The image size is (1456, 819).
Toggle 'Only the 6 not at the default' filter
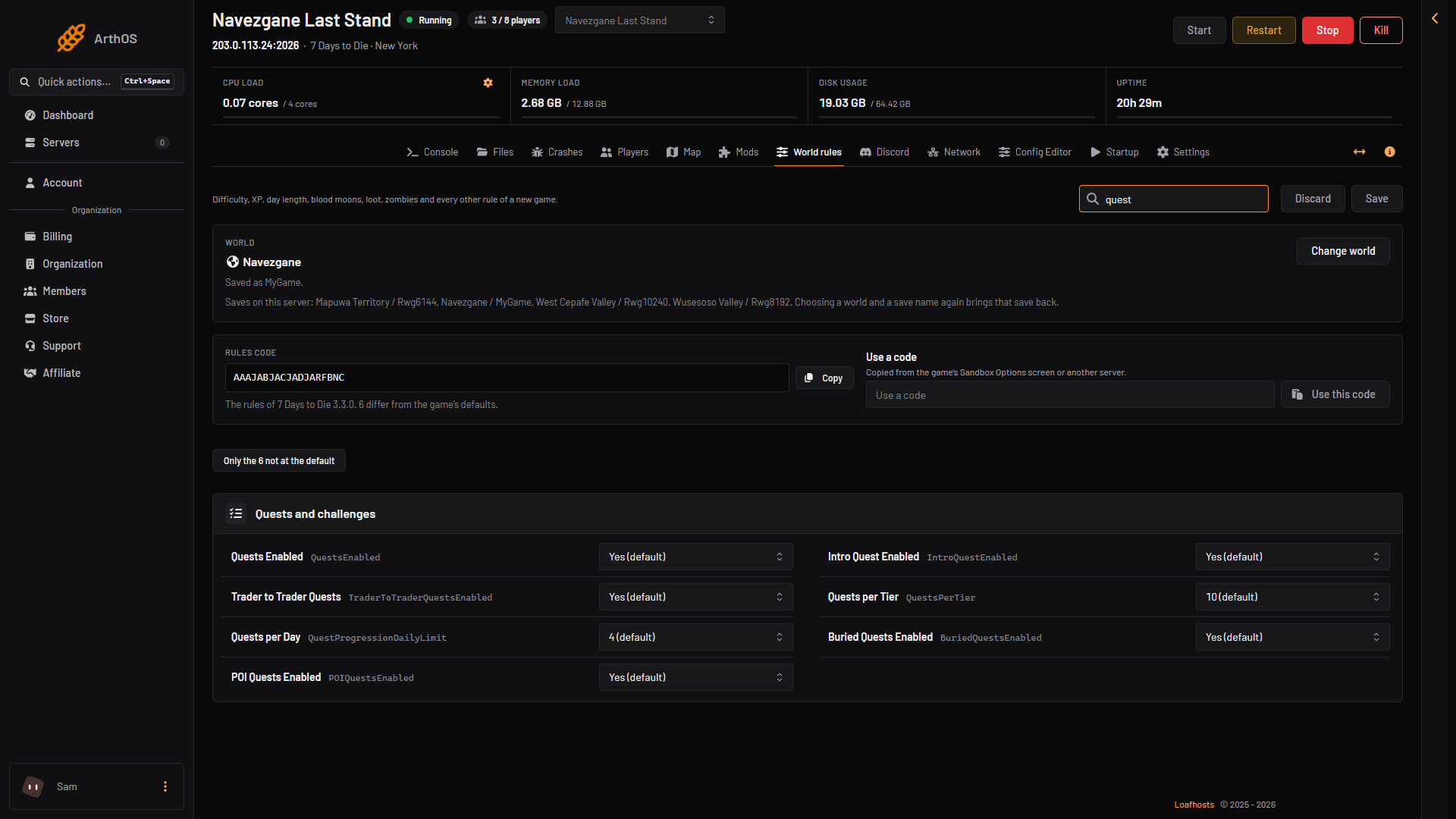(x=279, y=460)
